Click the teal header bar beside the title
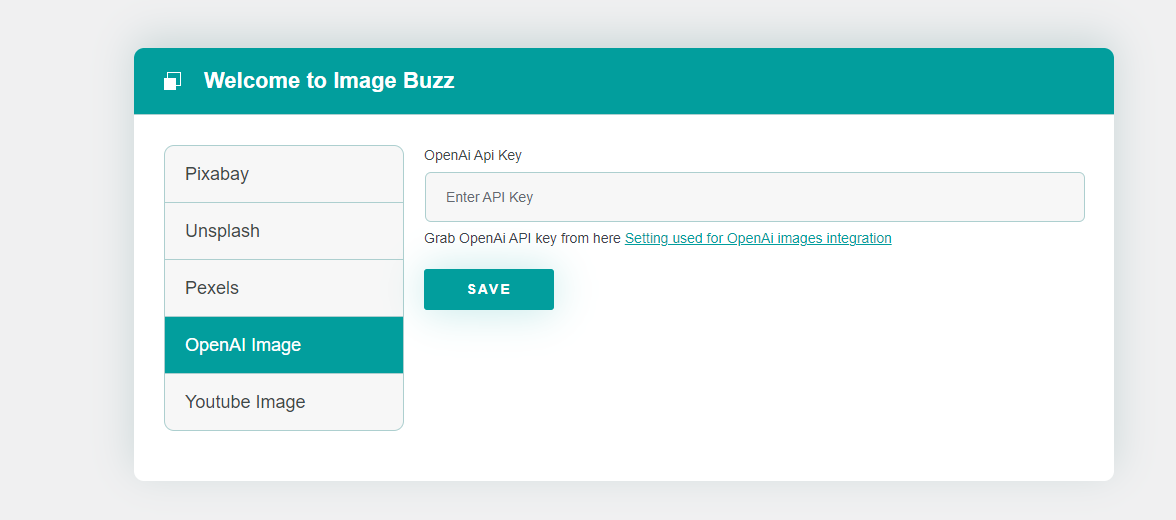1176x520 pixels. pos(780,81)
